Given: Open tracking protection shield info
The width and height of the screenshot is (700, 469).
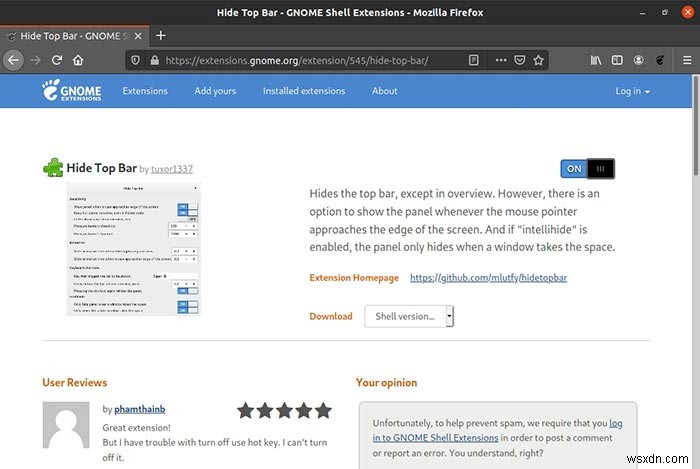Looking at the screenshot, I should click(x=136, y=60).
